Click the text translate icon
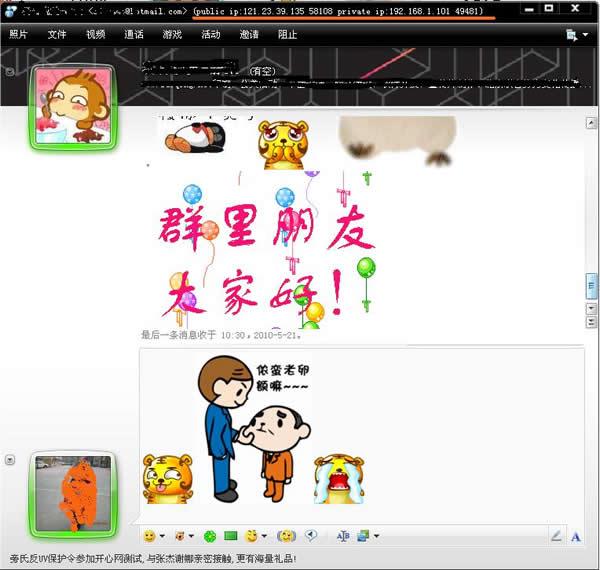Screen dimensions: 600x570 (x=342, y=536)
